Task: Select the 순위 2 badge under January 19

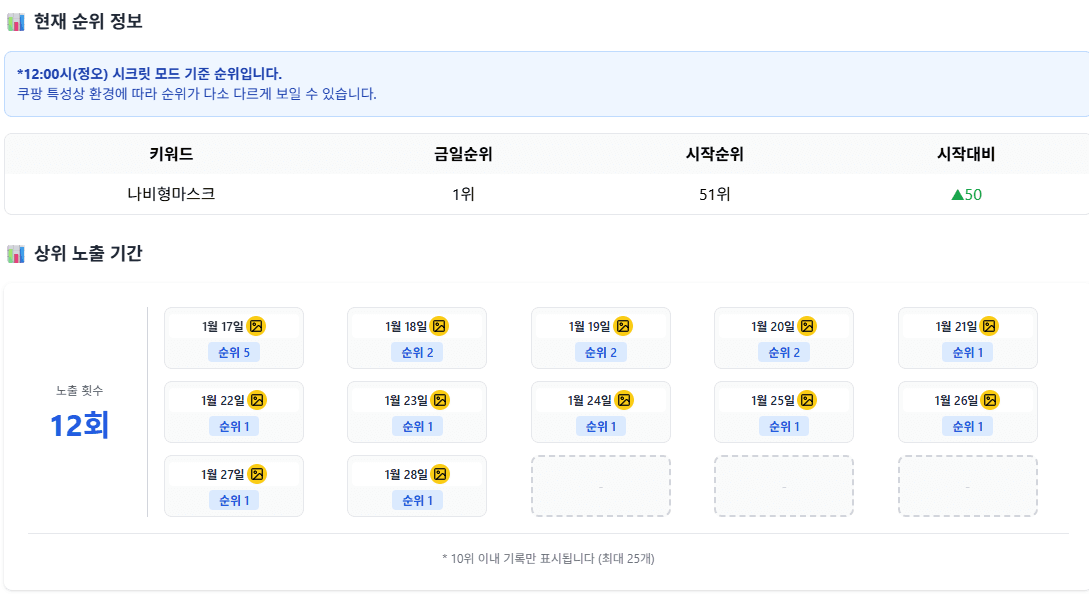Action: pyautogui.click(x=600, y=352)
